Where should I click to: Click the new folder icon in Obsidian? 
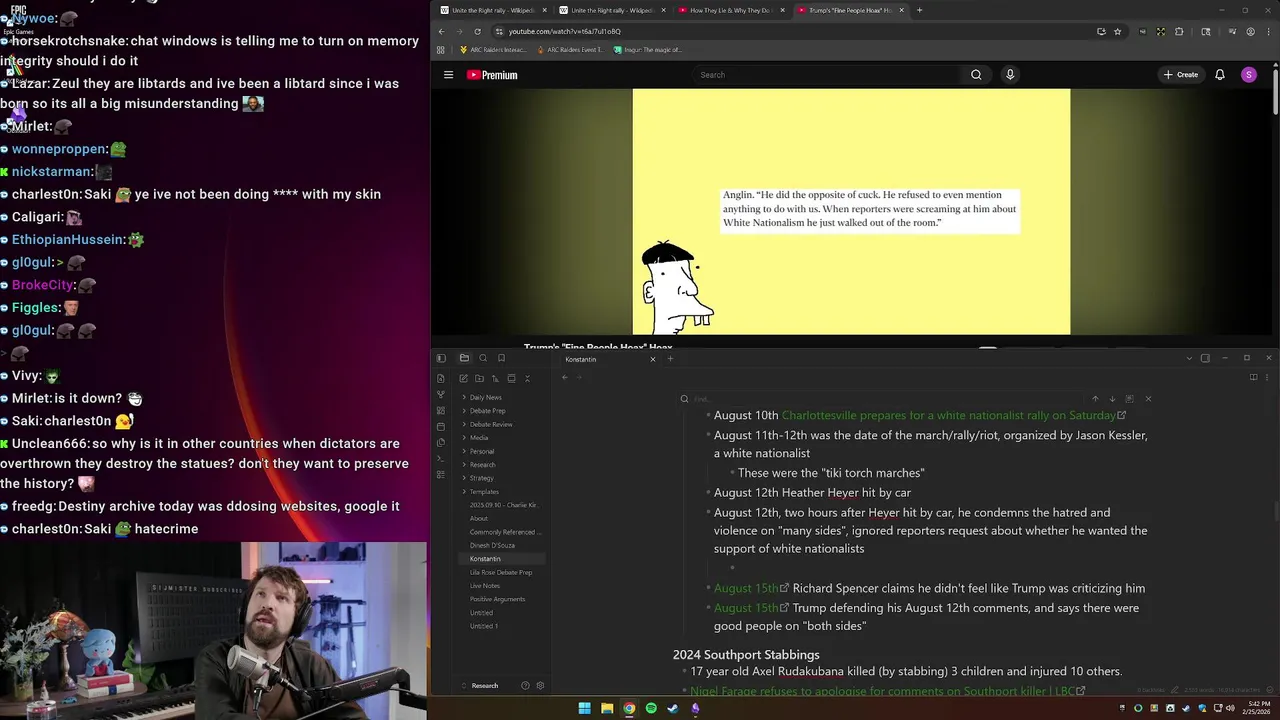tap(479, 378)
